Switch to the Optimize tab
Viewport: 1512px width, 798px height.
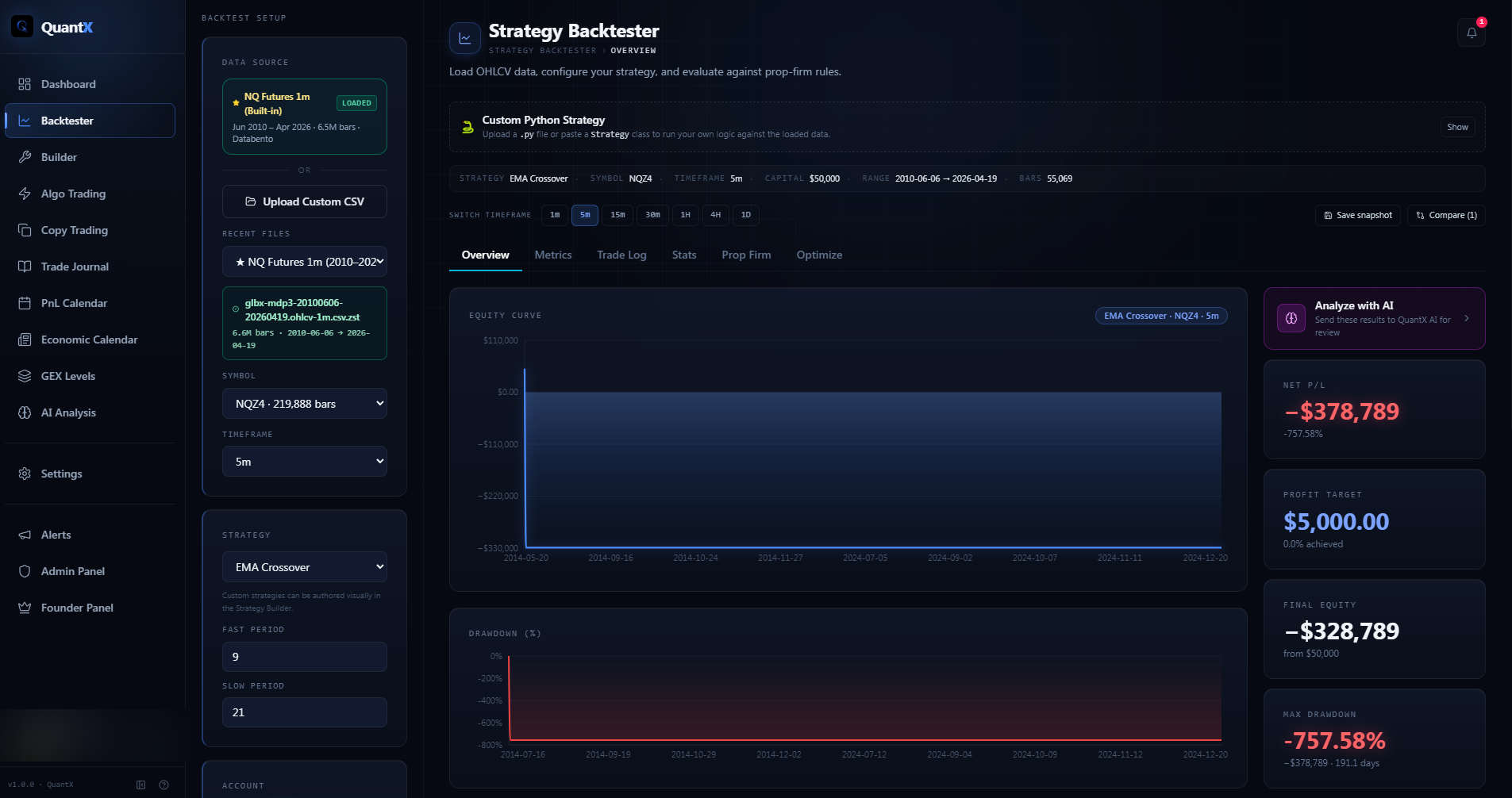pyautogui.click(x=819, y=255)
